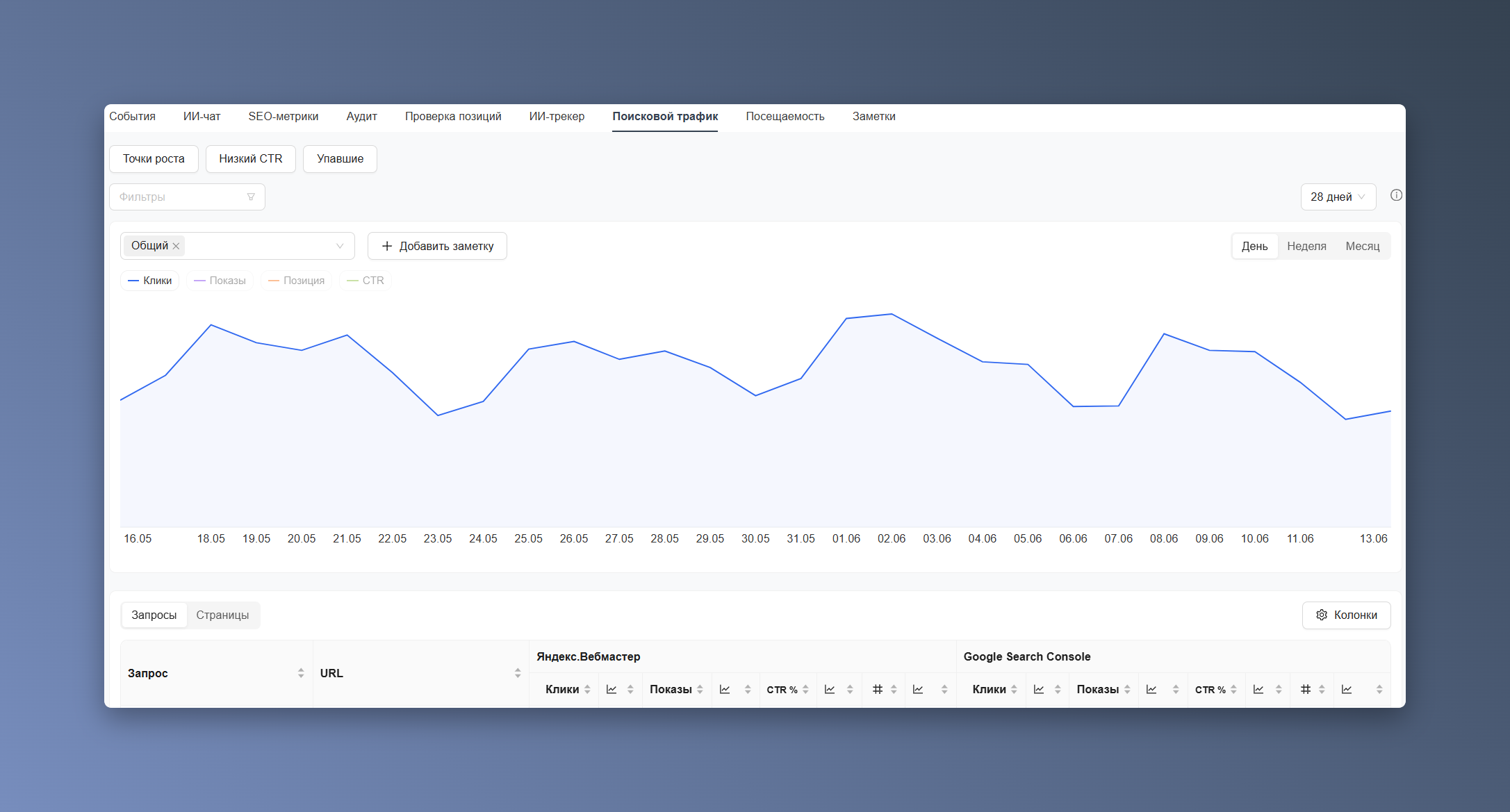Click the last trend chart icon under Google Search Console
The height and width of the screenshot is (812, 1510).
click(1347, 689)
